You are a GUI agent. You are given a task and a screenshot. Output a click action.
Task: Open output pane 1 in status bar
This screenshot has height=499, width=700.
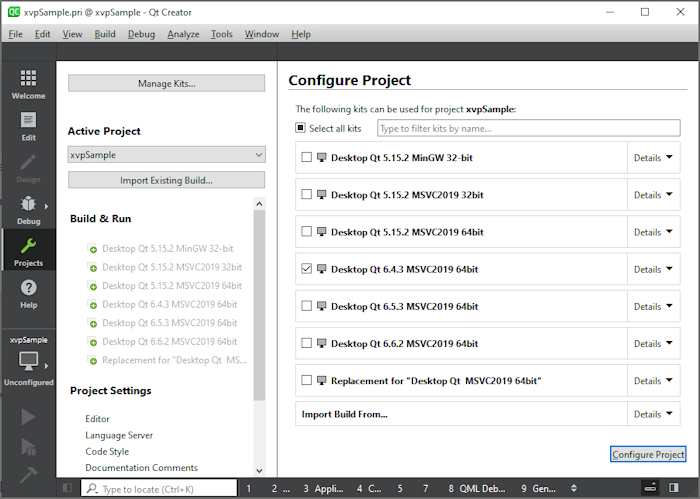click(x=249, y=489)
